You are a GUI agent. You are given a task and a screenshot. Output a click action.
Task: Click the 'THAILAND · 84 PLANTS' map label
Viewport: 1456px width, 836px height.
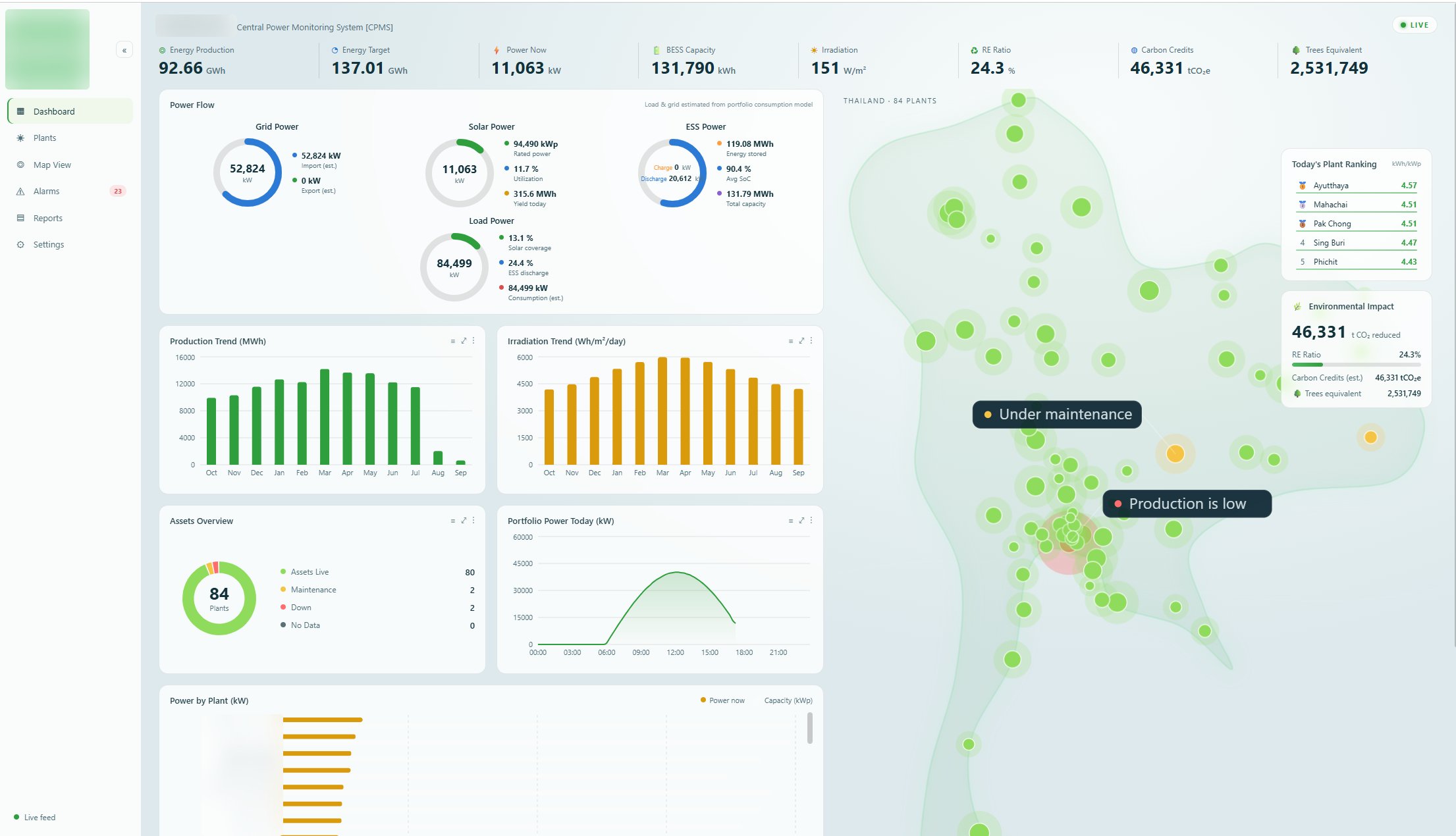click(890, 101)
